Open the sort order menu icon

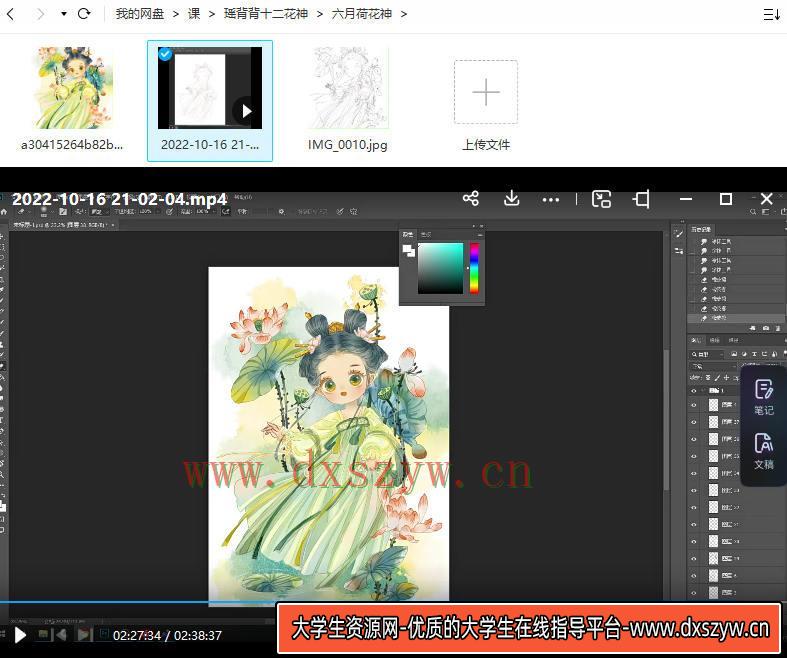click(x=771, y=14)
